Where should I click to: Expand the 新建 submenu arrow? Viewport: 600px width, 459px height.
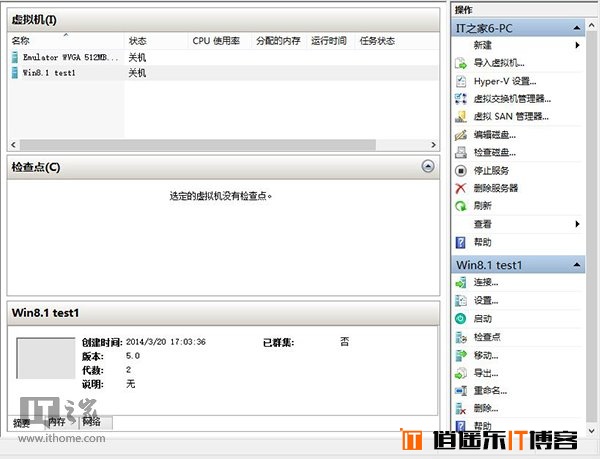click(x=577, y=45)
